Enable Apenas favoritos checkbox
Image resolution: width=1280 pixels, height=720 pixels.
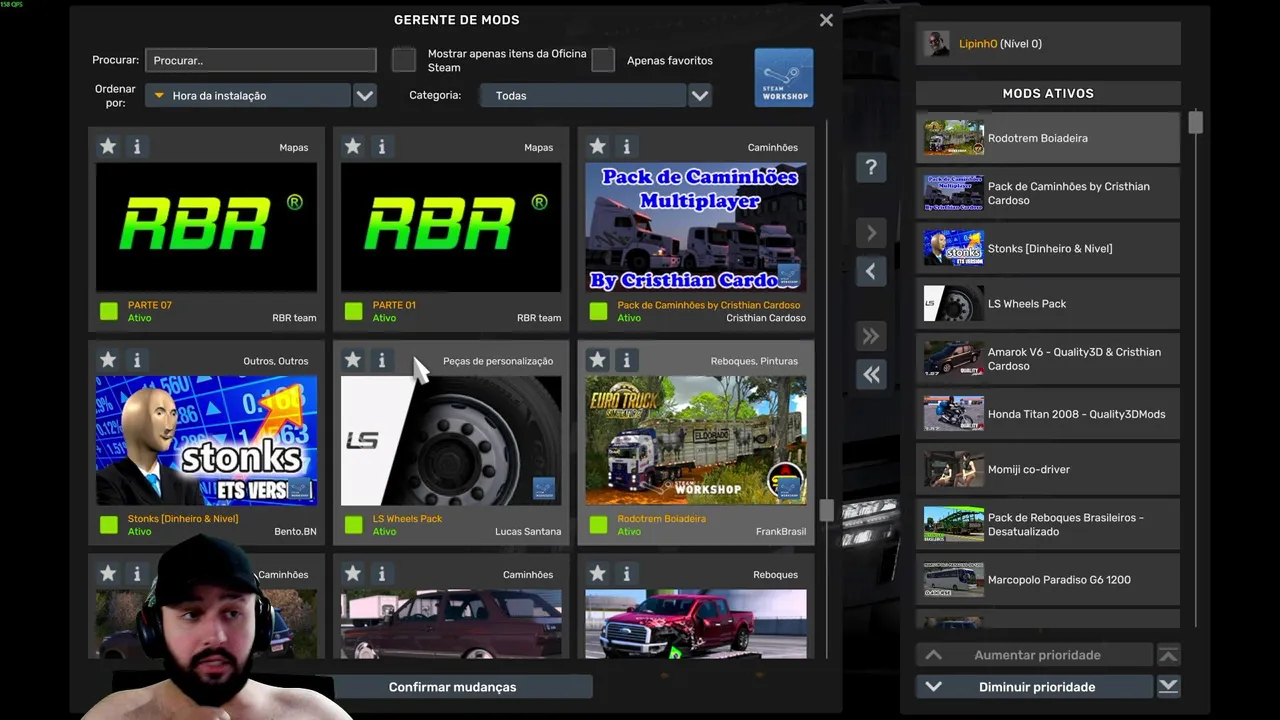603,60
